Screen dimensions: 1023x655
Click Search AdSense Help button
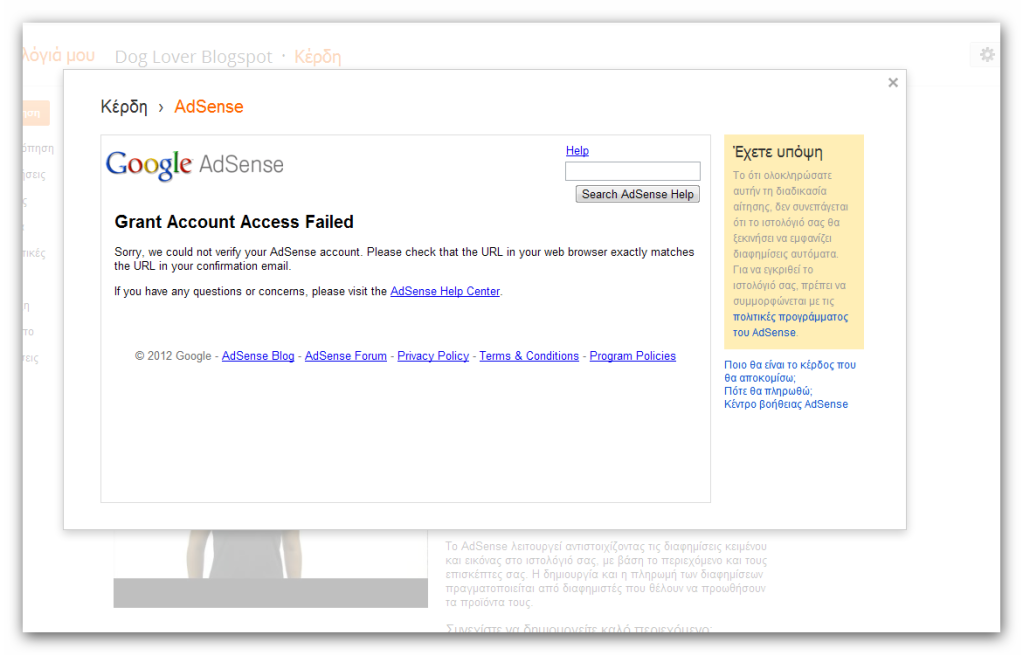637,194
